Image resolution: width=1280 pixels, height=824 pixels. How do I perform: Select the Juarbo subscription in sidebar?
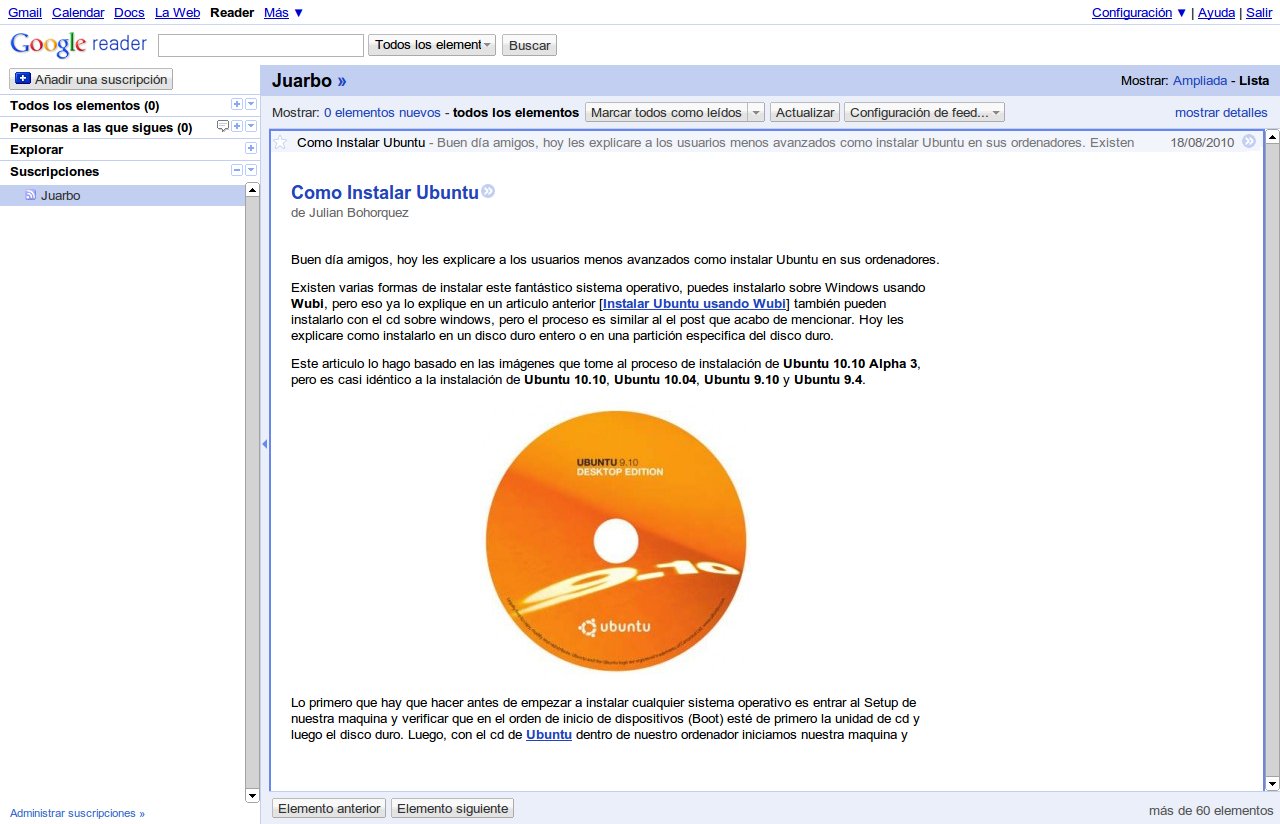click(122, 196)
